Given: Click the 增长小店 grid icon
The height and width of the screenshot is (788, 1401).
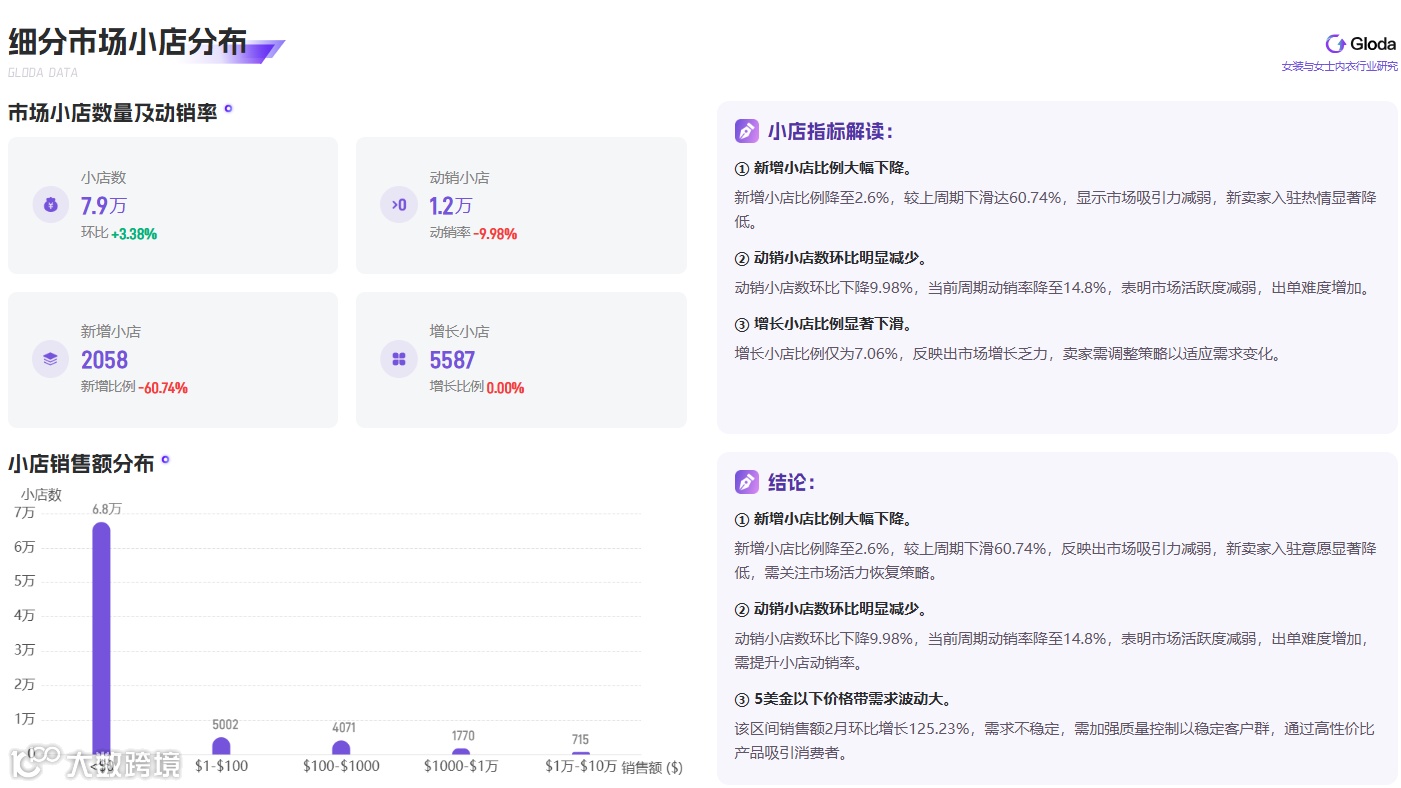Looking at the screenshot, I should (399, 359).
